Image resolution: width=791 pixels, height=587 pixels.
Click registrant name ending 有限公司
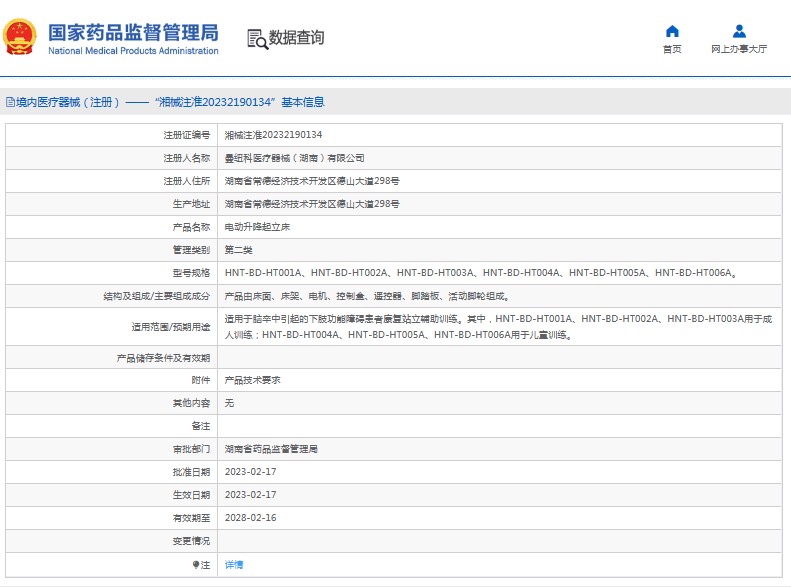(294, 158)
